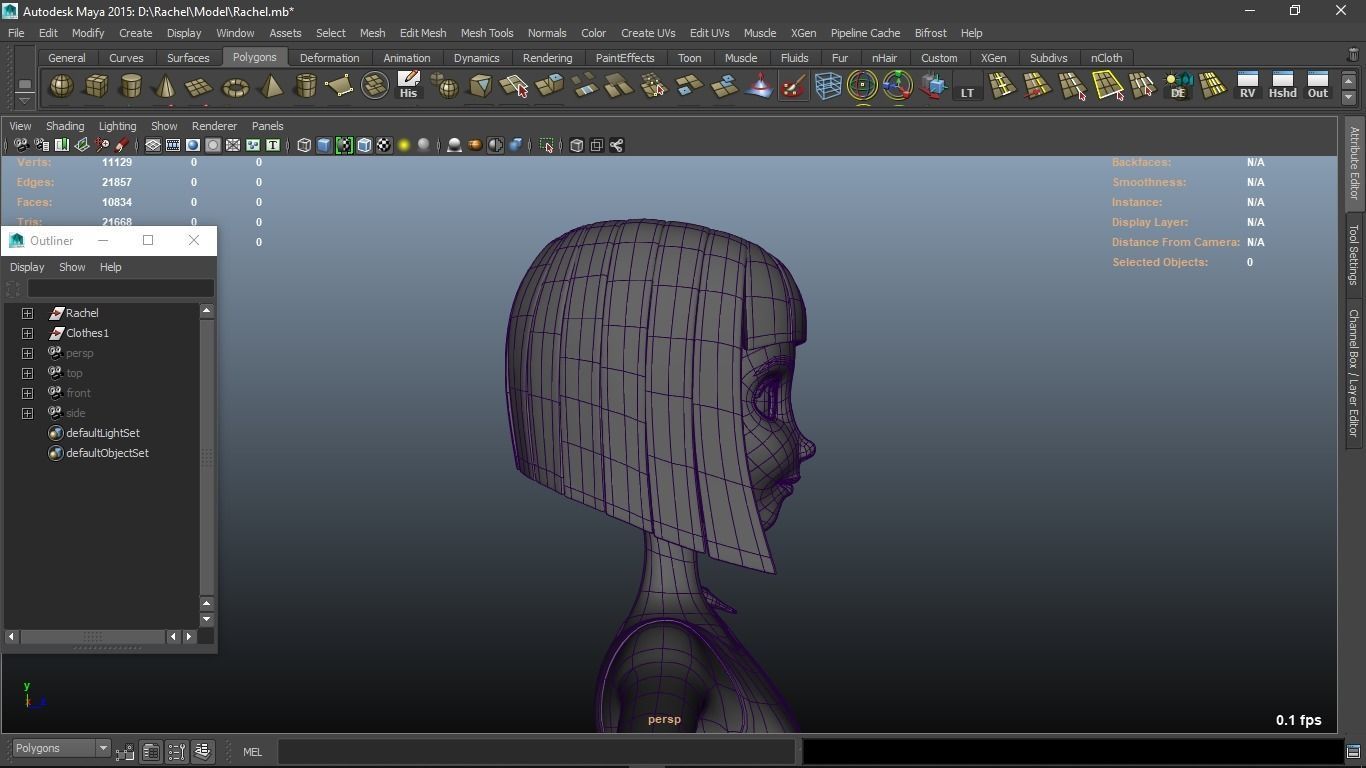This screenshot has height=768, width=1366.
Task: Create a polygon pyramid from the shelf
Action: click(x=270, y=86)
